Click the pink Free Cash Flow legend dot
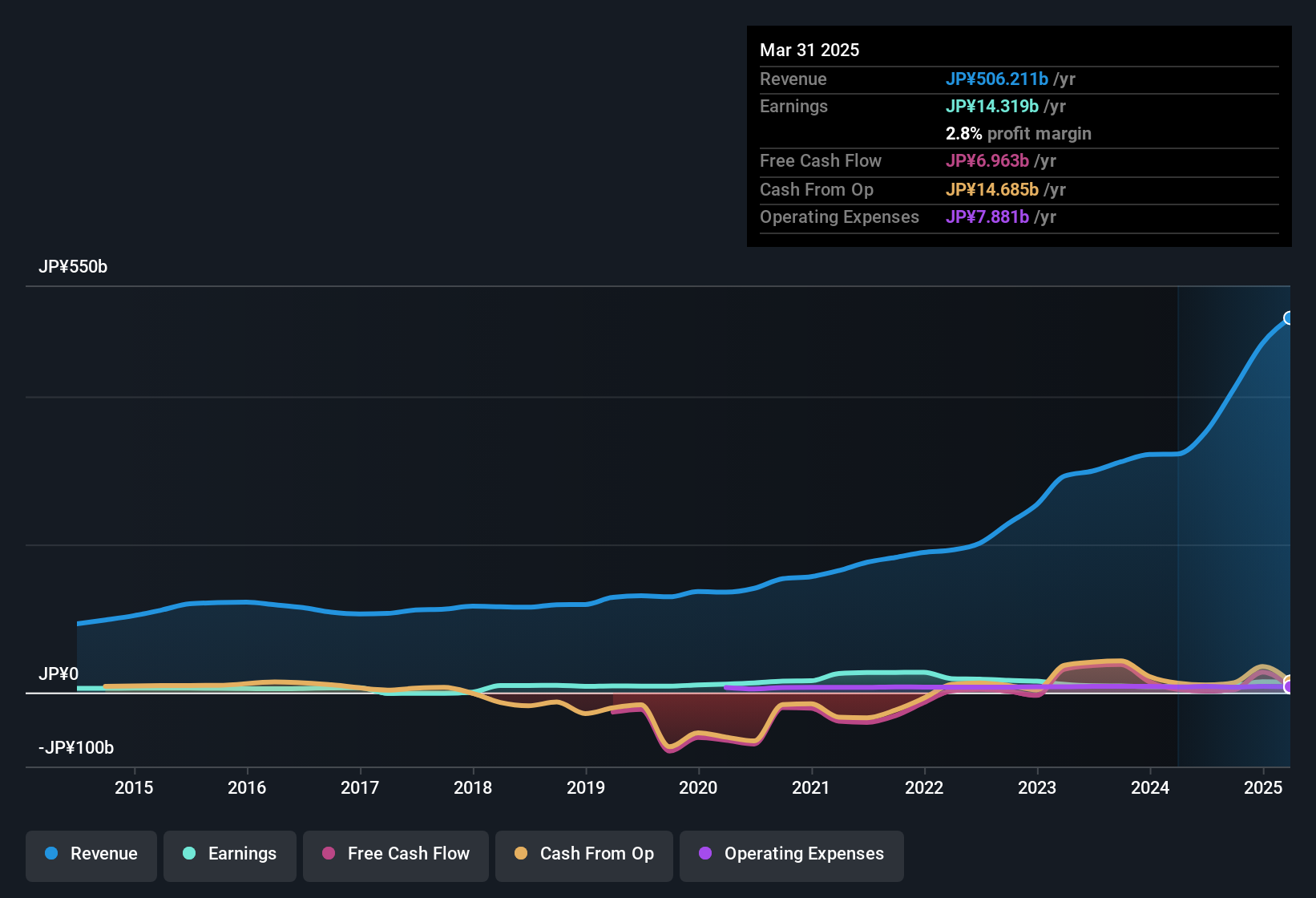The height and width of the screenshot is (898, 1316). point(328,854)
